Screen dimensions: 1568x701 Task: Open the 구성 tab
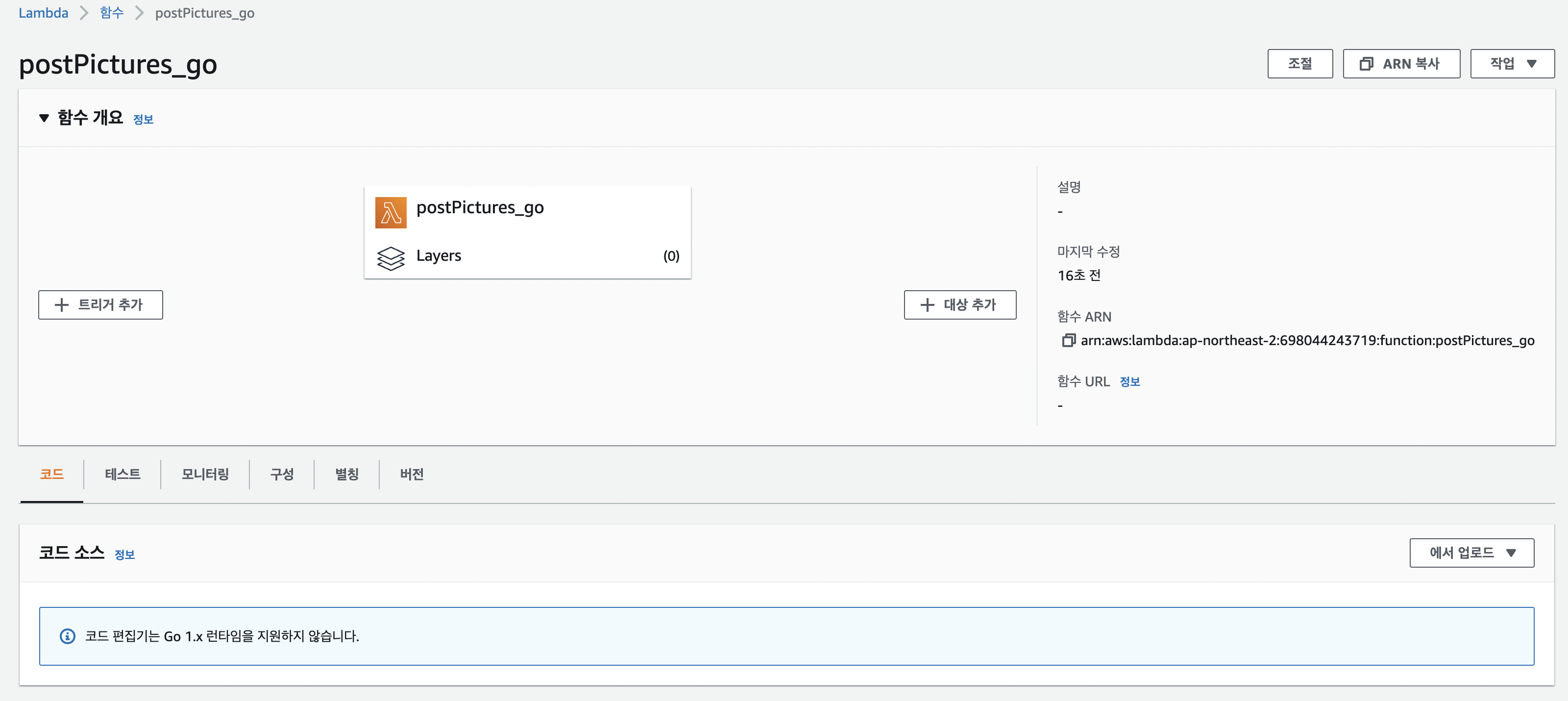(x=282, y=475)
